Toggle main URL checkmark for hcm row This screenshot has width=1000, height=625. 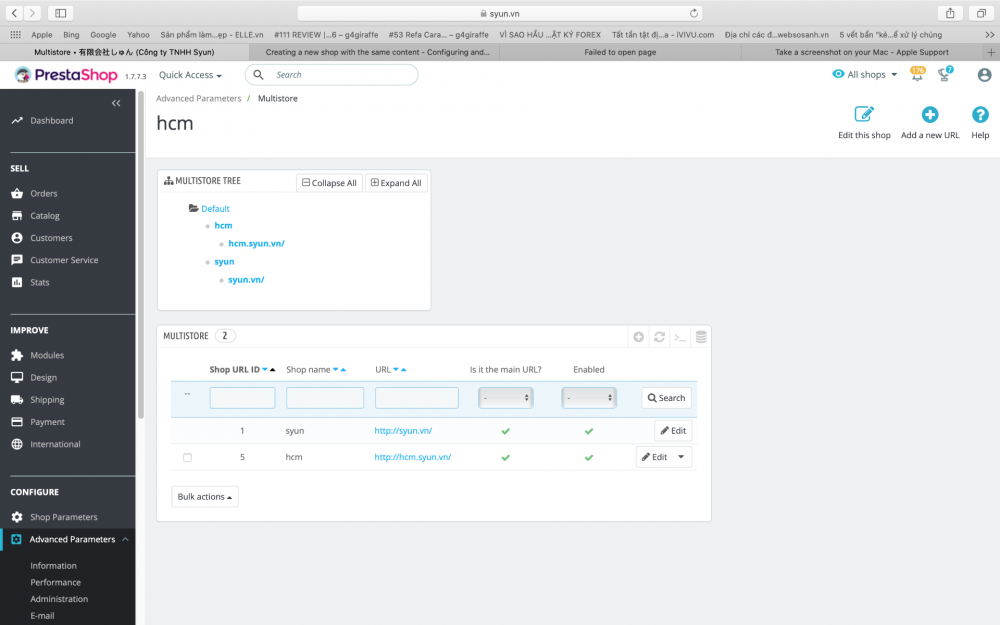click(506, 457)
